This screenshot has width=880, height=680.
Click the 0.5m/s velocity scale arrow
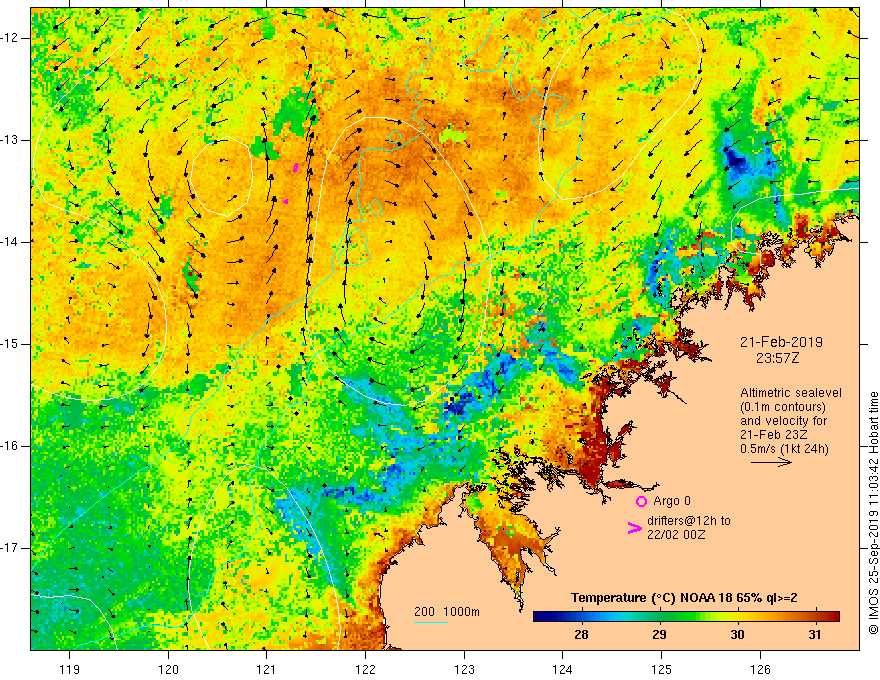pyautogui.click(x=772, y=462)
